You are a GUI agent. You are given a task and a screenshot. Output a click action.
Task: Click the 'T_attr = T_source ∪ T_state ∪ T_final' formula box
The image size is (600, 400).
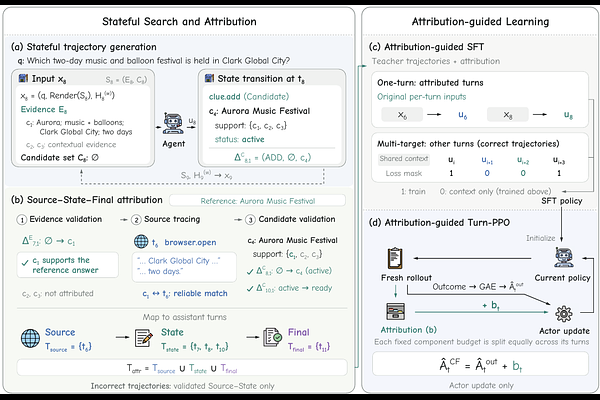click(x=182, y=368)
